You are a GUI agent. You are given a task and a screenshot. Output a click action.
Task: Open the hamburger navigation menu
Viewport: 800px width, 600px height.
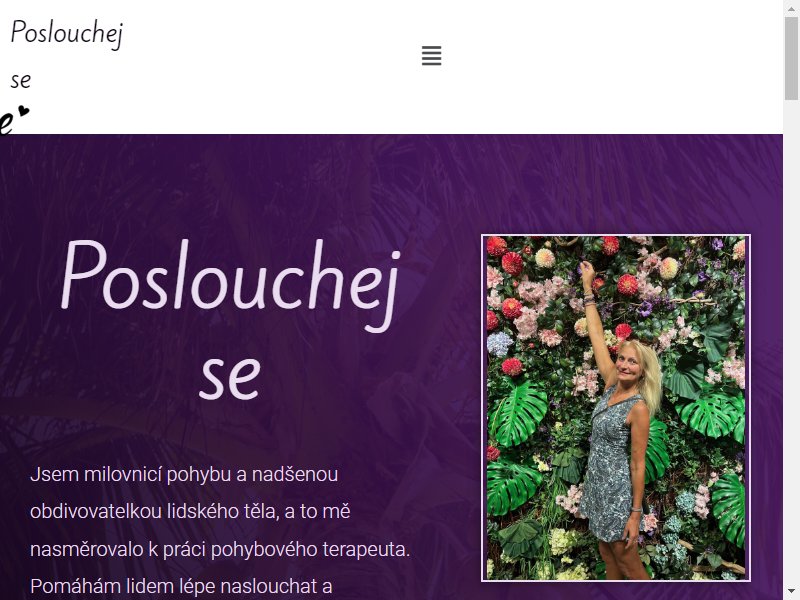431,55
